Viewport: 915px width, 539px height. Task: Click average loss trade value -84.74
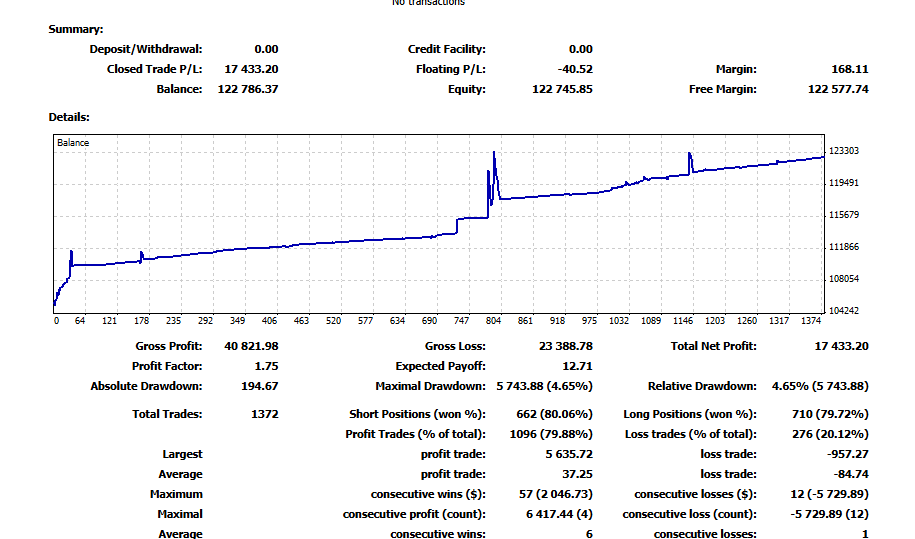pos(851,474)
